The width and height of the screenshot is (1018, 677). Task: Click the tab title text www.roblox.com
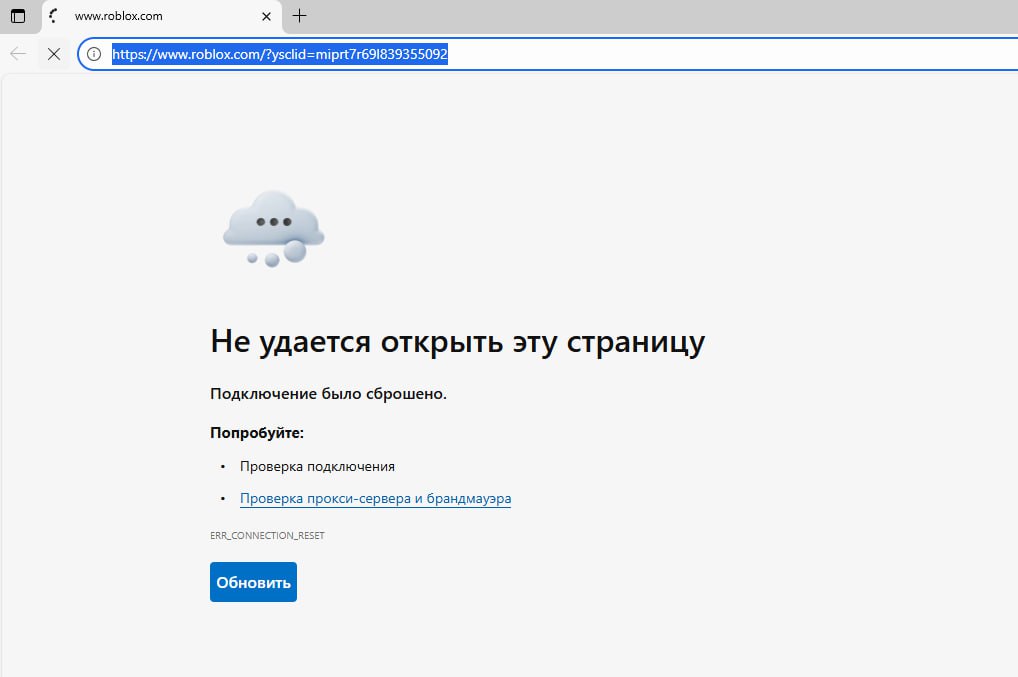pyautogui.click(x=118, y=16)
